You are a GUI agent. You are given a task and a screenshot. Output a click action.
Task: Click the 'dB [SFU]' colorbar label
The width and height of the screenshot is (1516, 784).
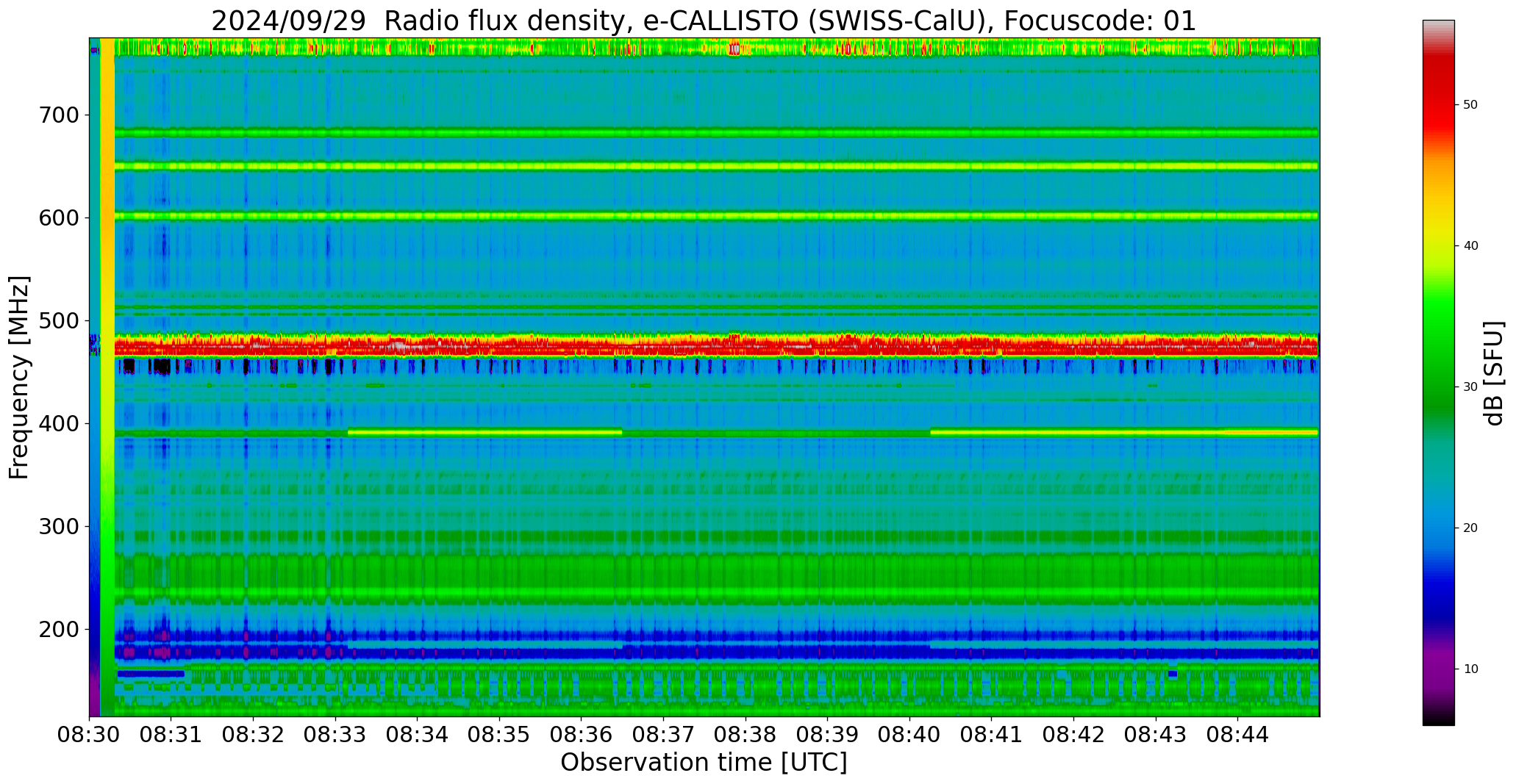1493,373
